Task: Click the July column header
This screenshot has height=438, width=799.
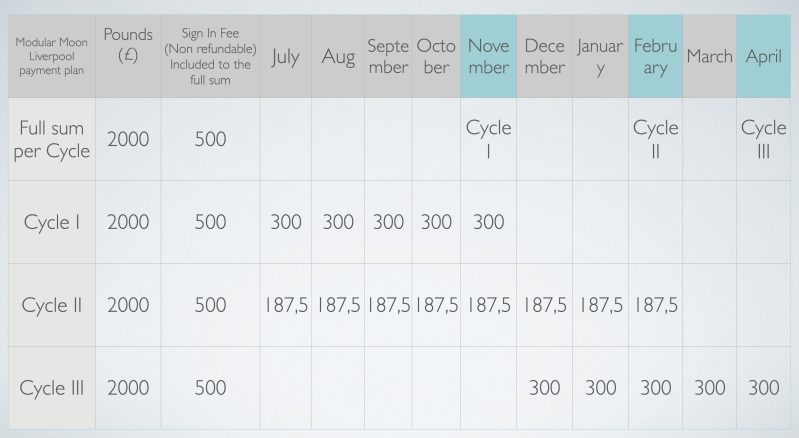Action: (x=285, y=57)
